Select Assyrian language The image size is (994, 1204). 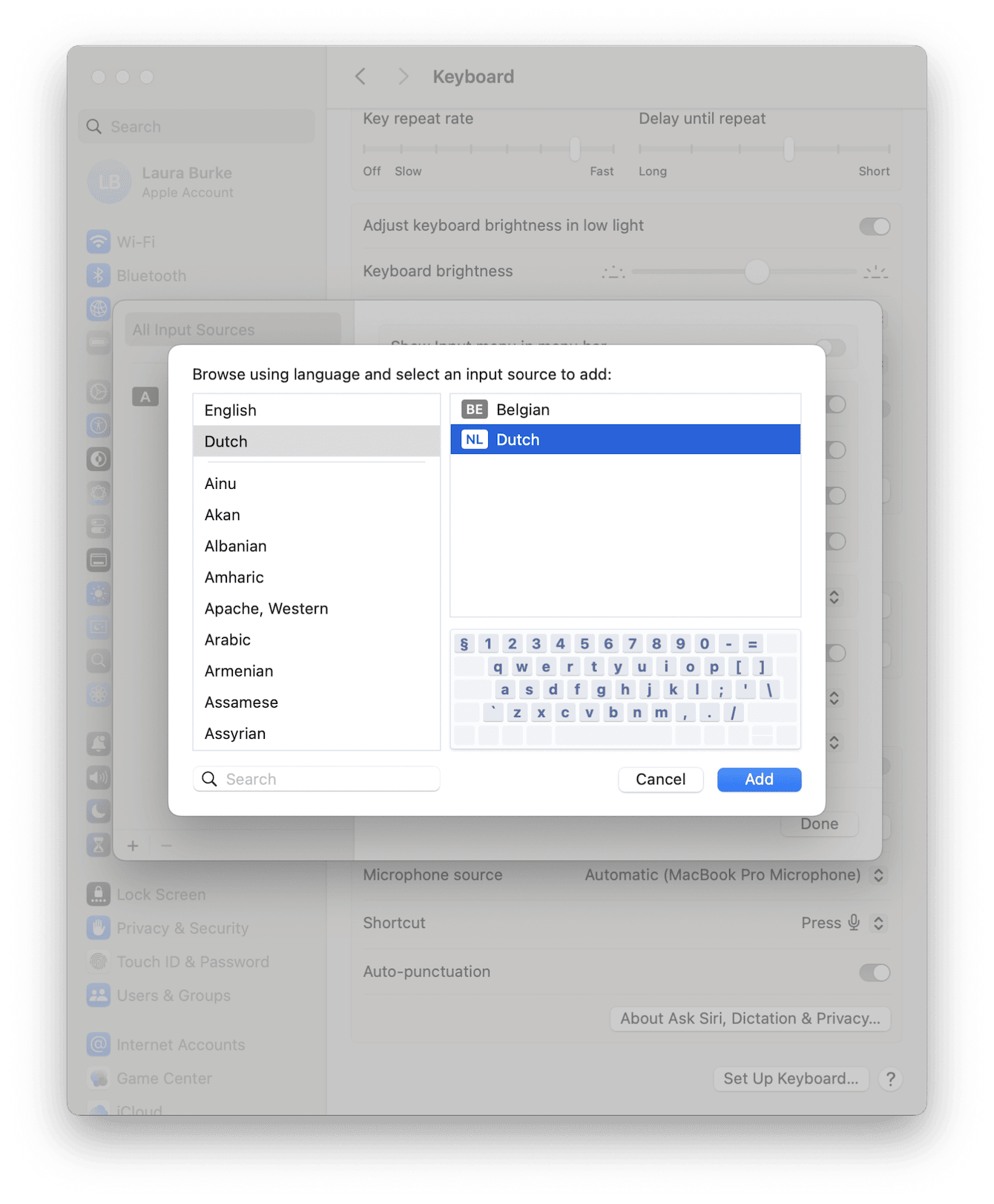[x=316, y=733]
